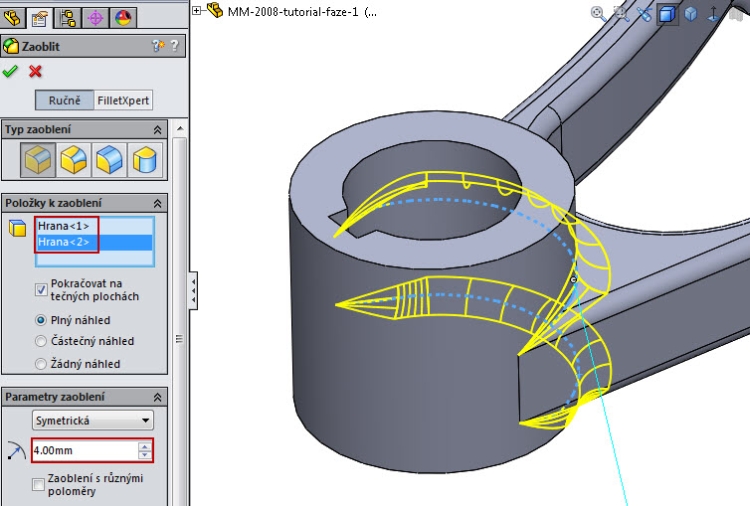Choose full round fillet type icon
This screenshot has height=506, width=750.
coord(144,160)
